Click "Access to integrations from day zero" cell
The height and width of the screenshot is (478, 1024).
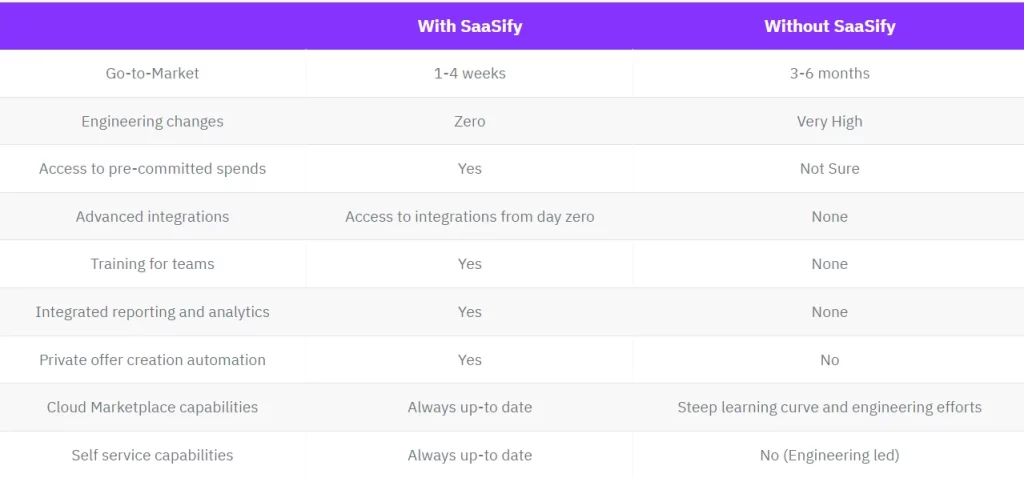pos(470,217)
